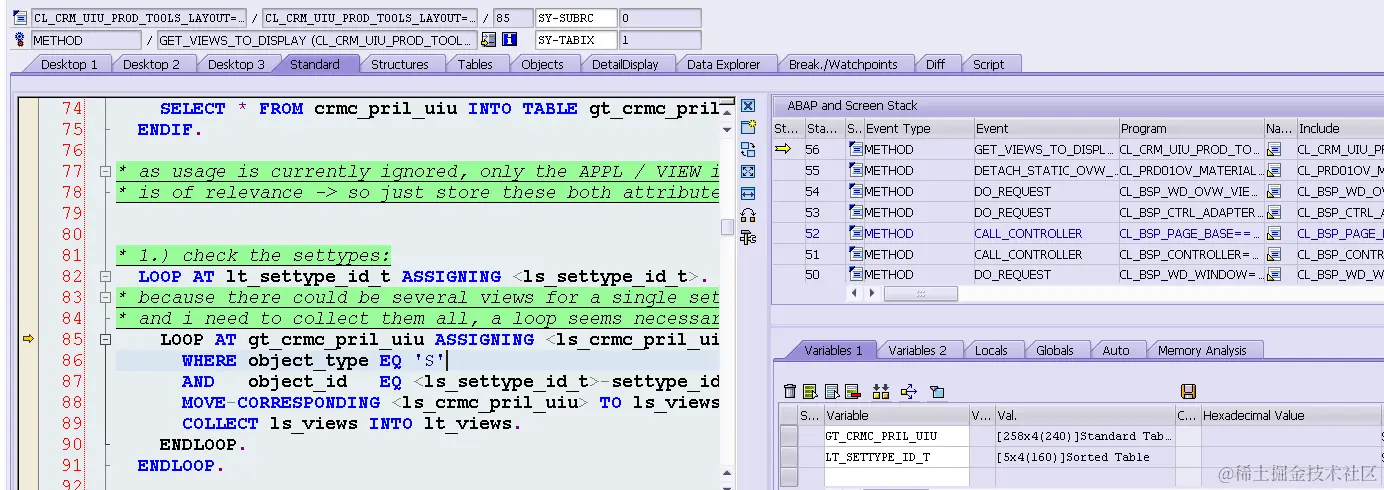Open the Locals tab
Image resolution: width=1384 pixels, height=490 pixels.
[991, 350]
